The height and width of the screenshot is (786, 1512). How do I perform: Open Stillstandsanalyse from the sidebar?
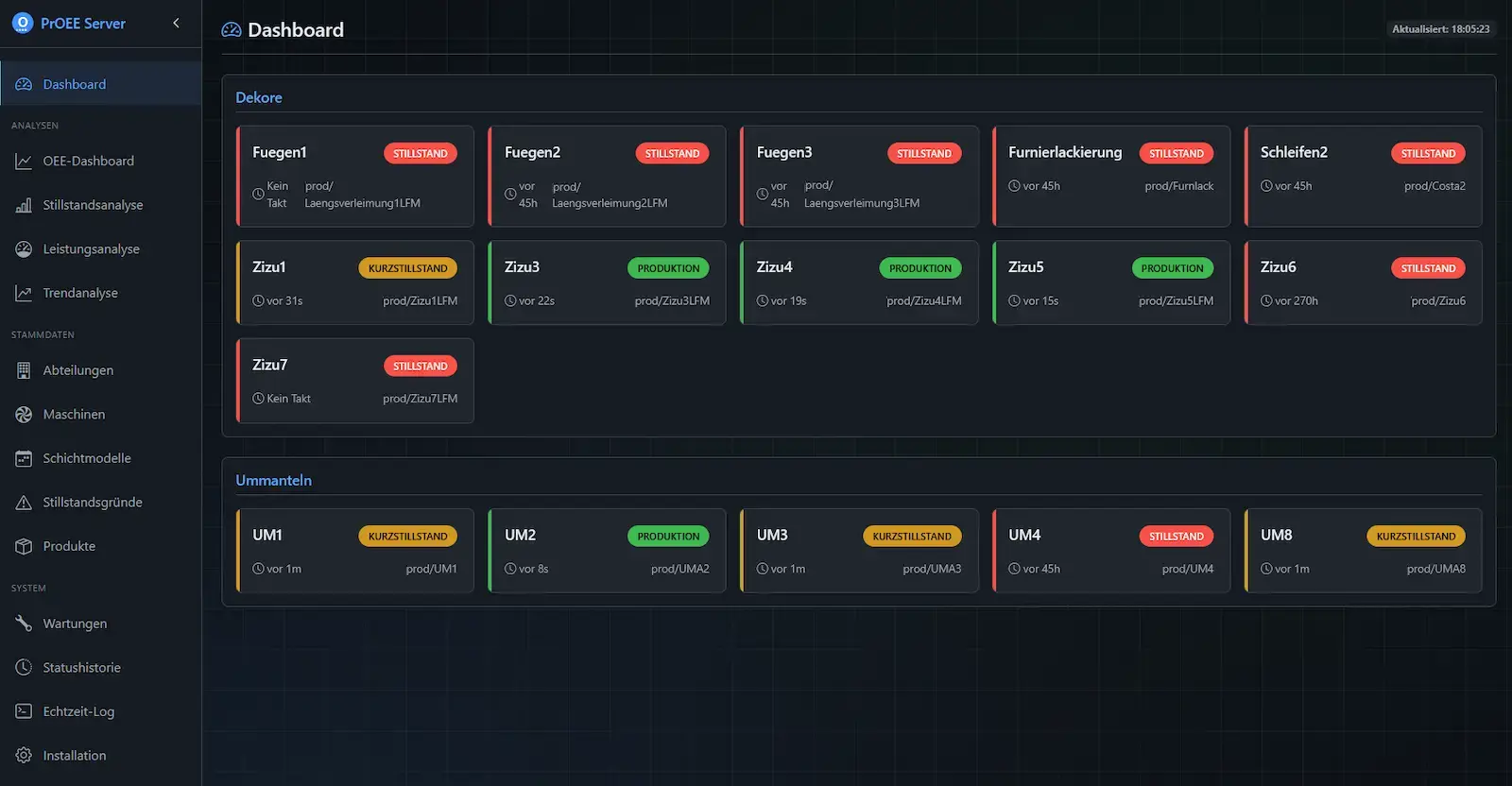(x=101, y=205)
